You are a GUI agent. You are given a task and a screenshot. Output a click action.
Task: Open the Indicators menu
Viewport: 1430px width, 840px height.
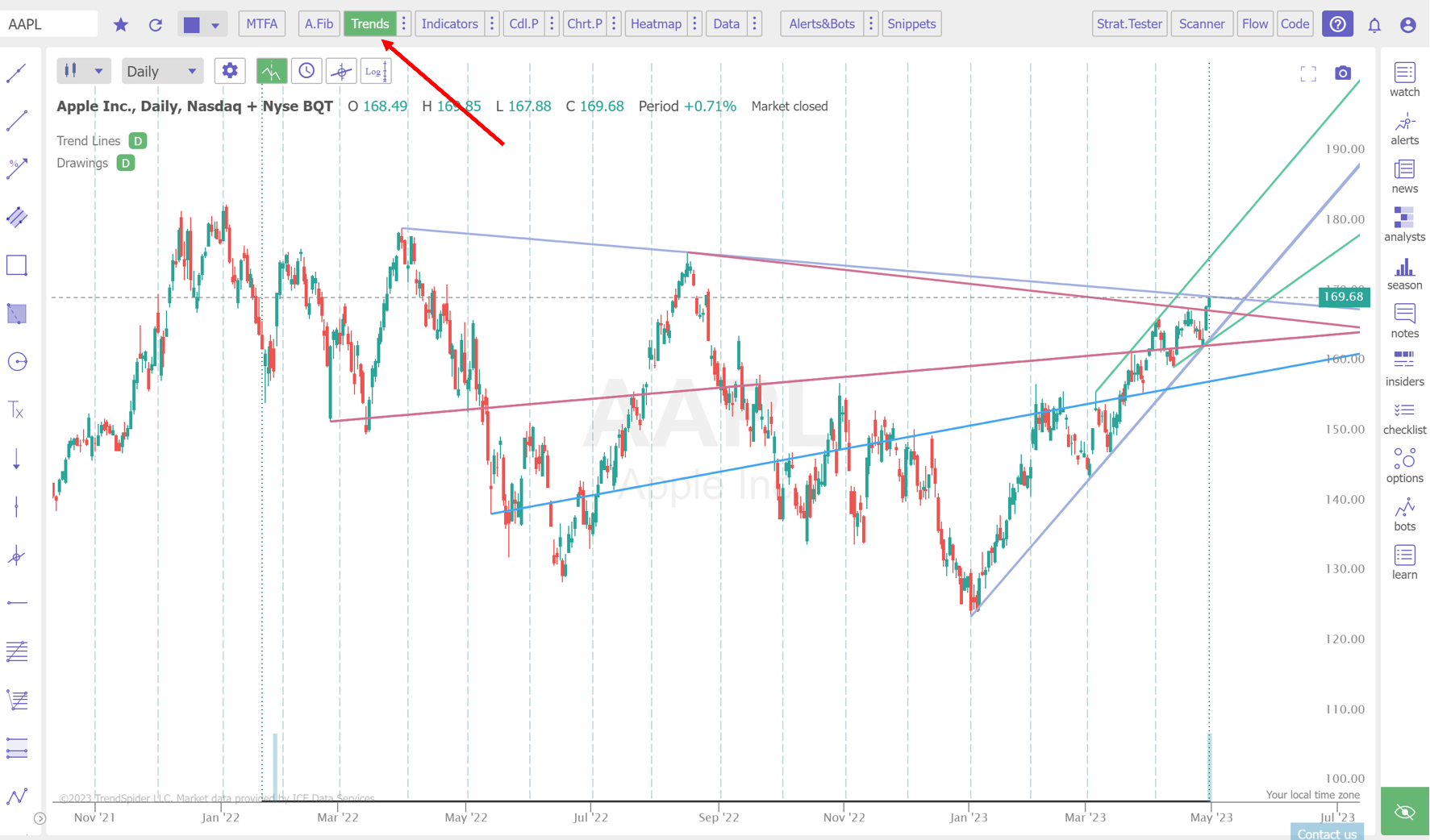pos(449,24)
